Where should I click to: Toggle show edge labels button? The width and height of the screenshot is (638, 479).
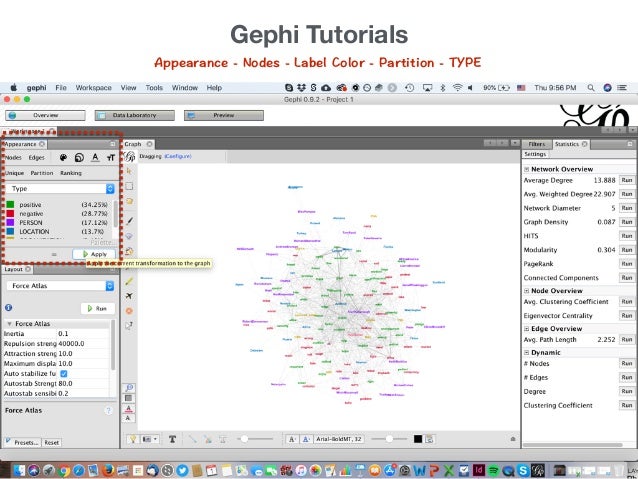click(223, 439)
